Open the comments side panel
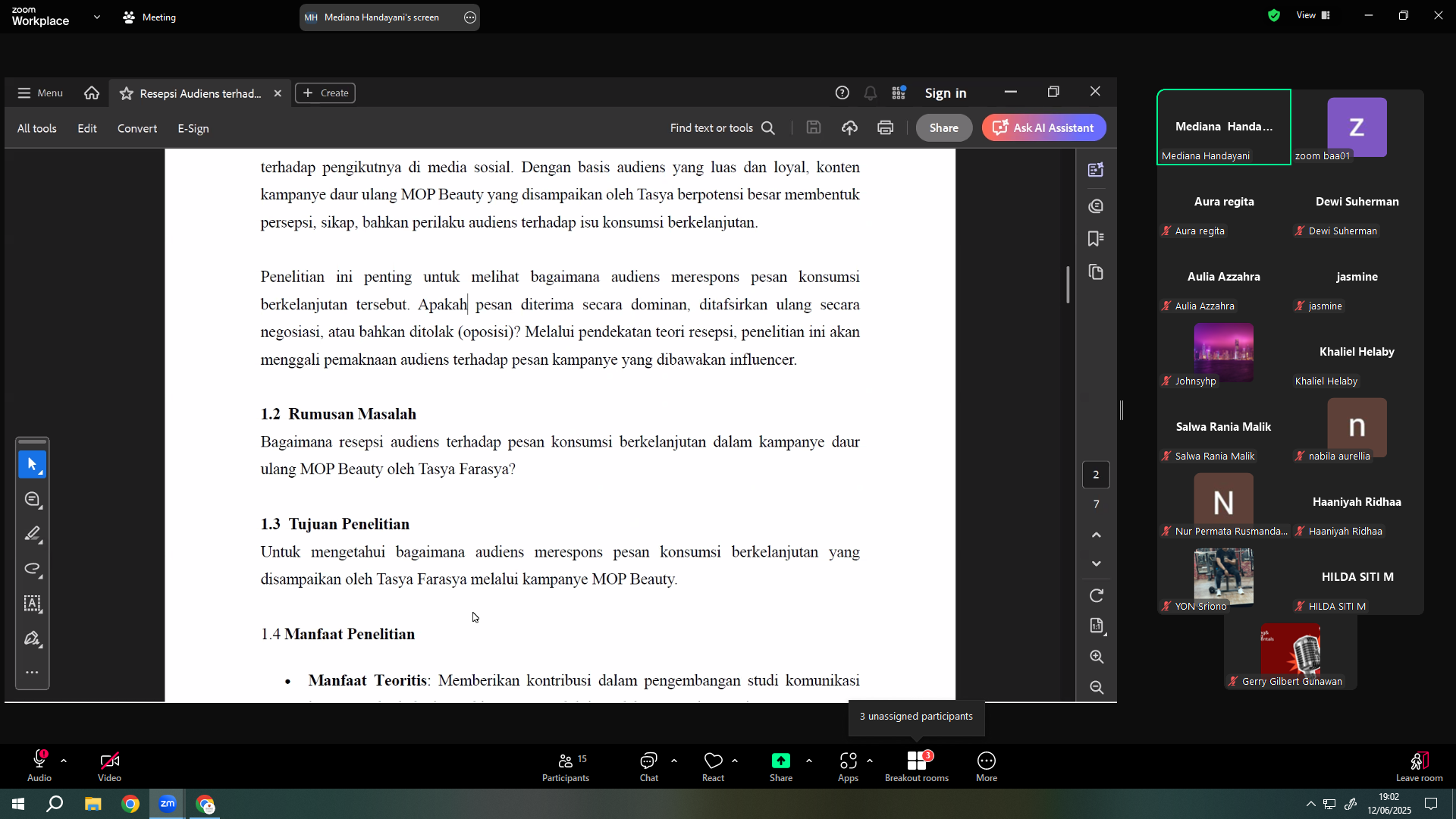 click(x=1096, y=206)
